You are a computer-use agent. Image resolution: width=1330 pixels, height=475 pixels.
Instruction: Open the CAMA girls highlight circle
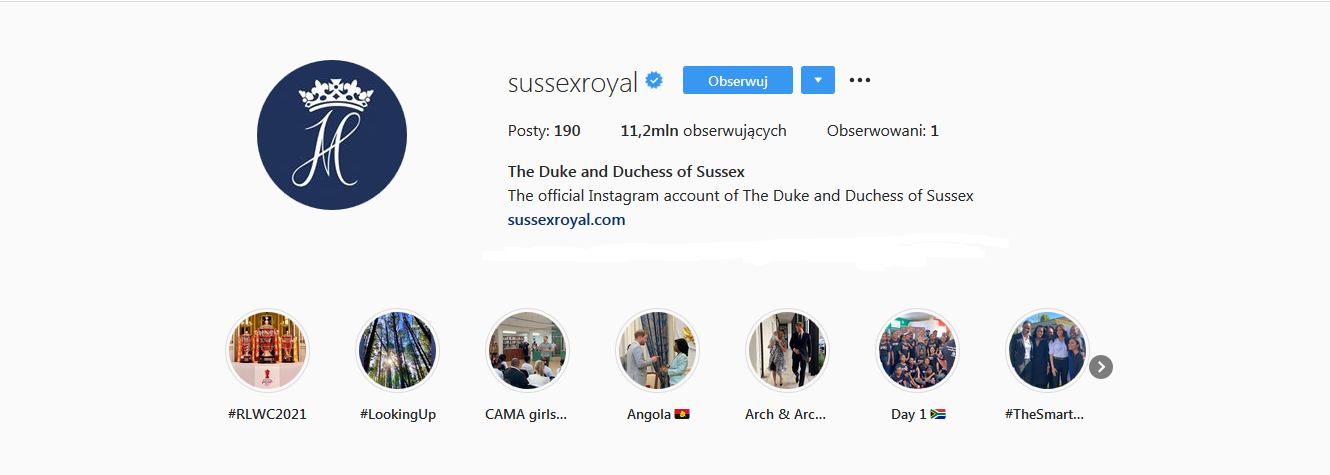pyautogui.click(x=527, y=350)
